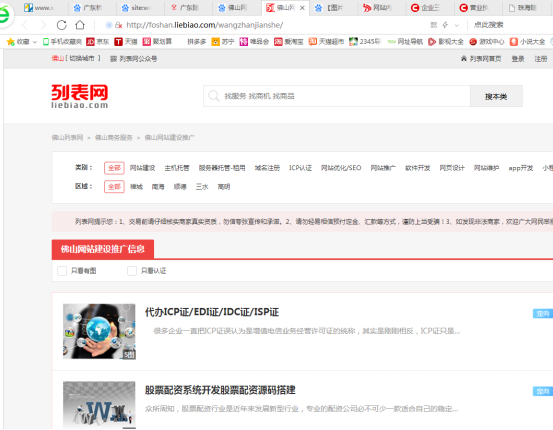Image resolution: width=553 pixels, height=430 pixels.
Task: Click the site search input field
Action: click(x=337, y=96)
